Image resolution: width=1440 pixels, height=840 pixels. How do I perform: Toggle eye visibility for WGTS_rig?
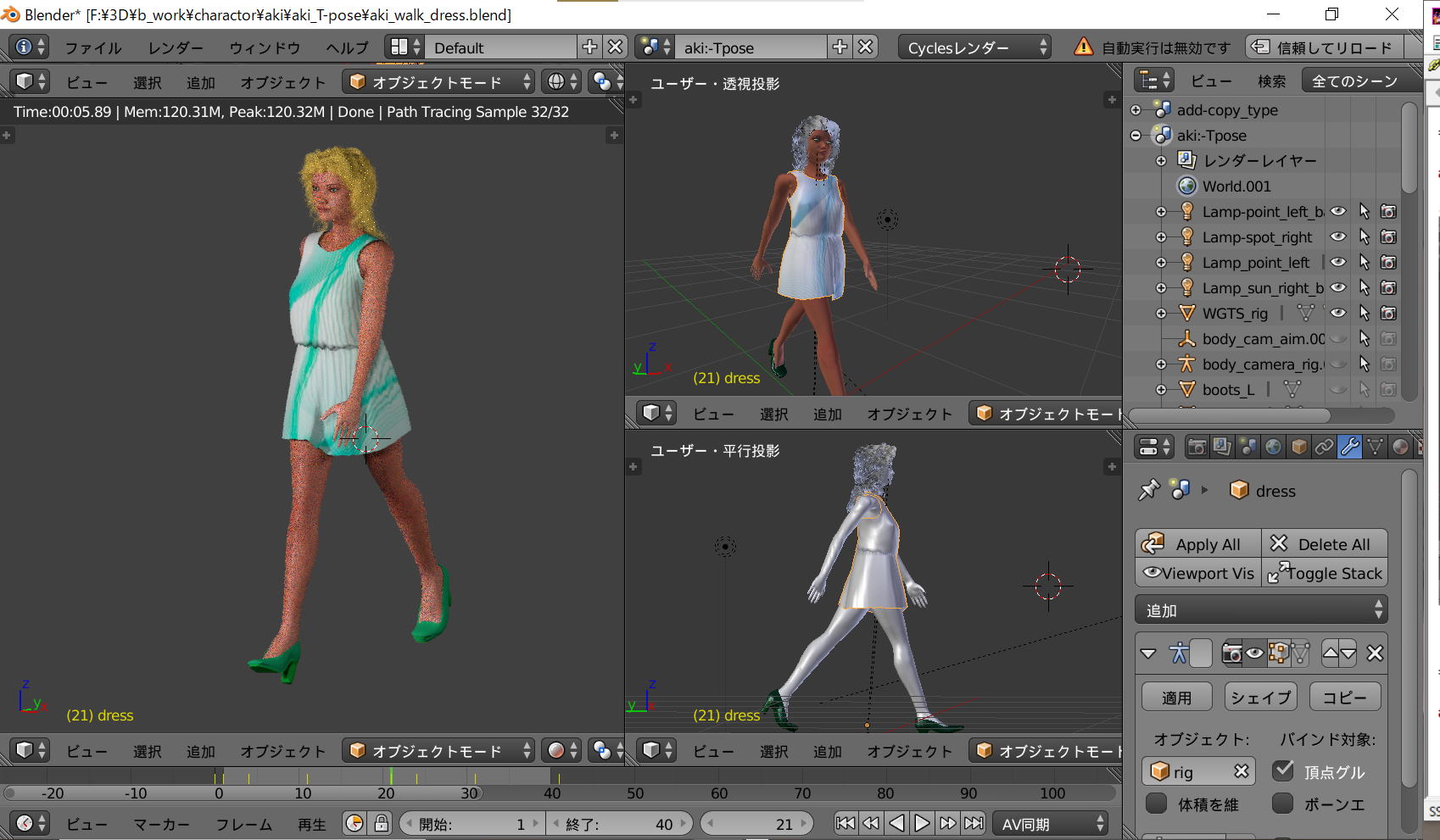point(1338,314)
